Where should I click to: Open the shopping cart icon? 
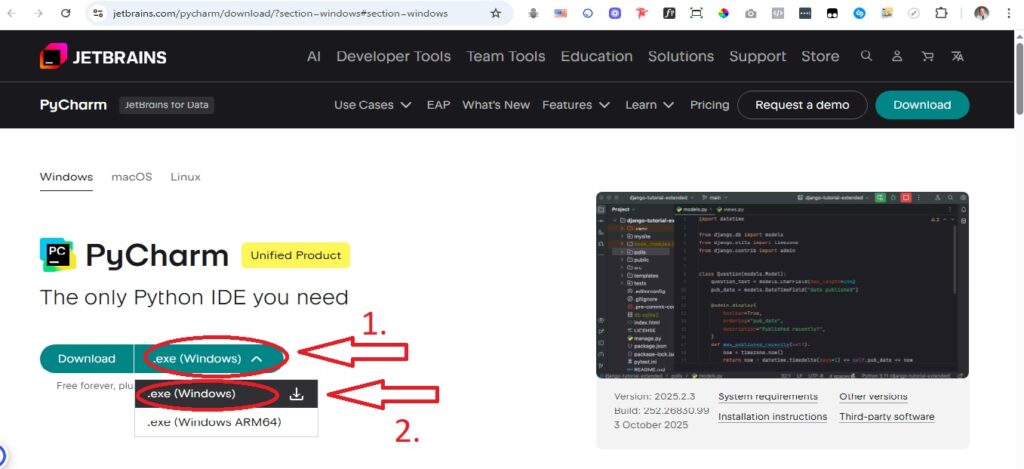[x=927, y=57]
